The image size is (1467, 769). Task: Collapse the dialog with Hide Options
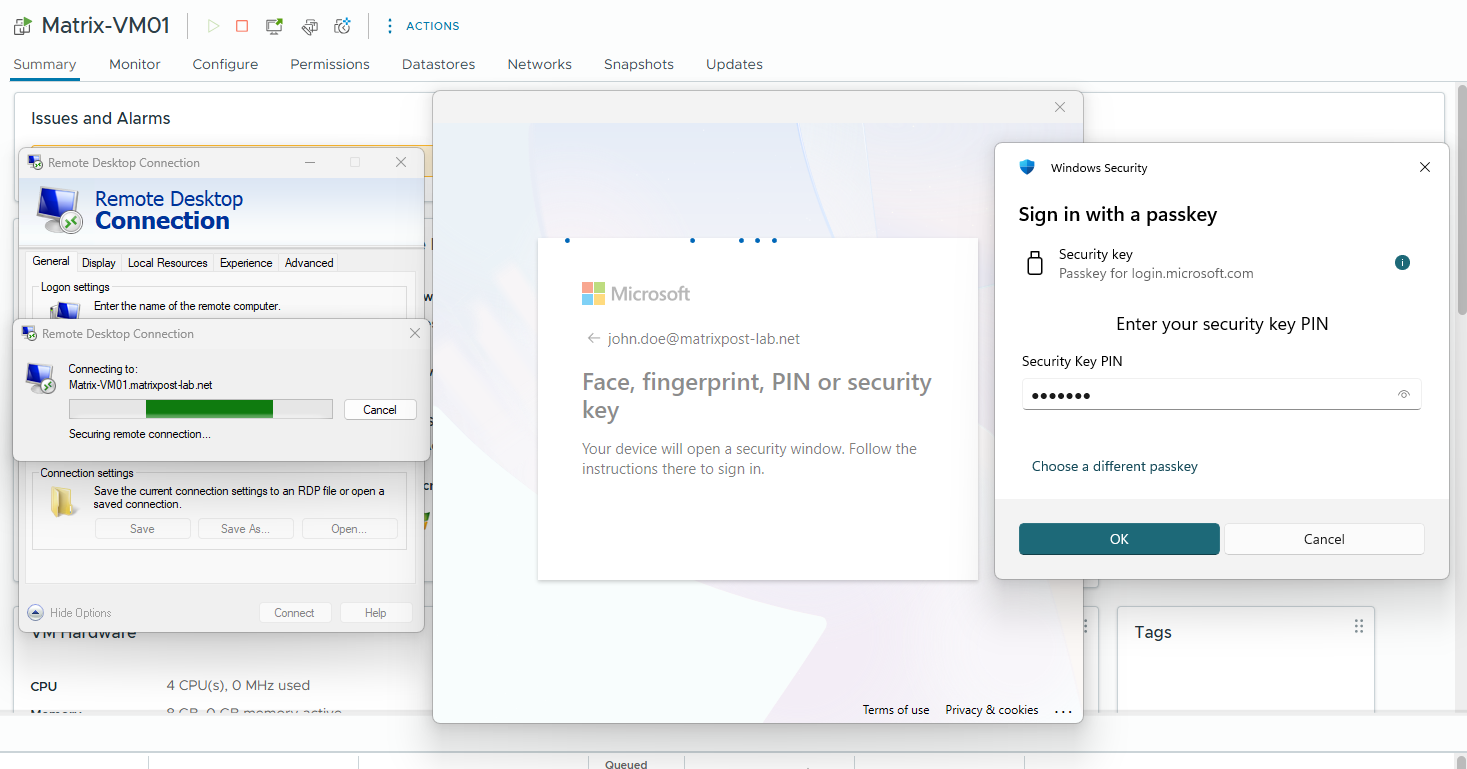[x=70, y=613]
